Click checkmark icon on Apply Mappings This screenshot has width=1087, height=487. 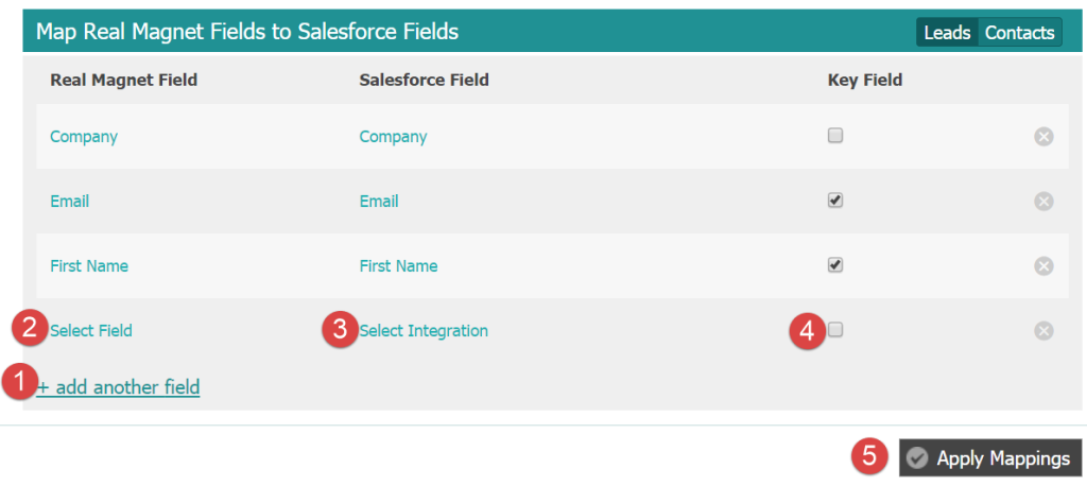click(917, 458)
